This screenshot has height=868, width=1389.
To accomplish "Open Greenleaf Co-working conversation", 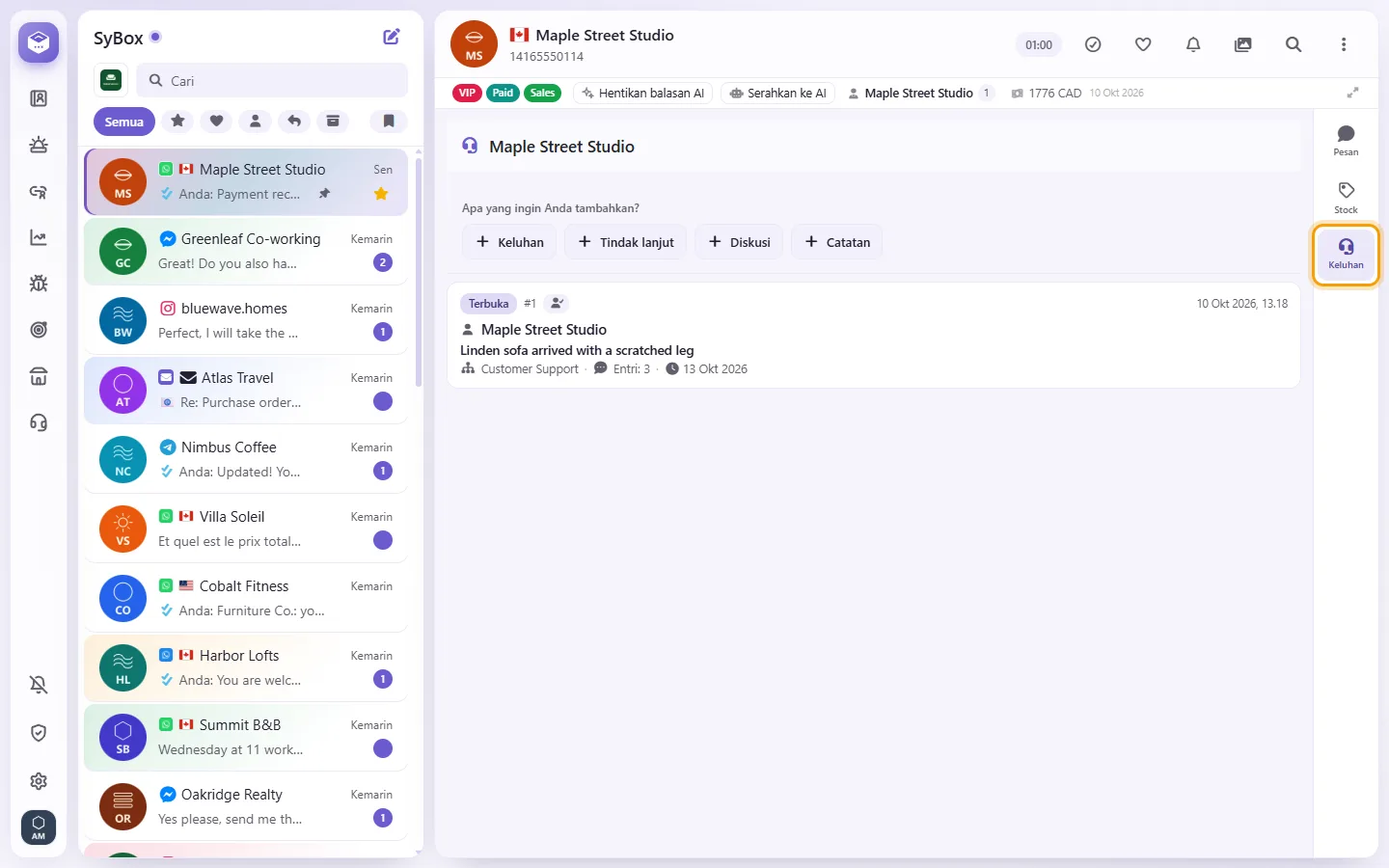I will click(x=246, y=251).
